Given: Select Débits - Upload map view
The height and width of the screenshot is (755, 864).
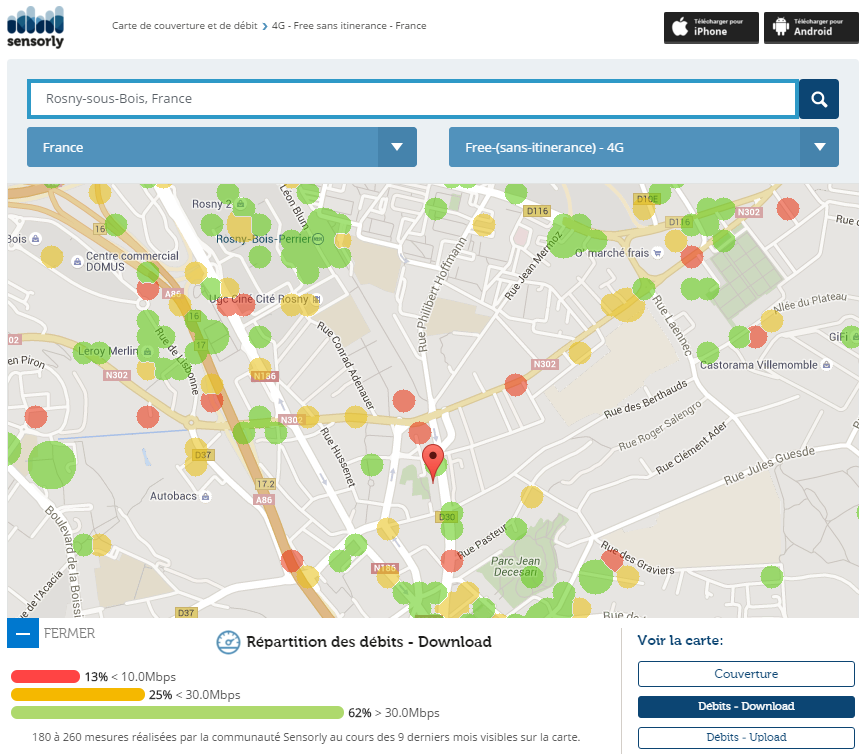Looking at the screenshot, I should [x=746, y=738].
